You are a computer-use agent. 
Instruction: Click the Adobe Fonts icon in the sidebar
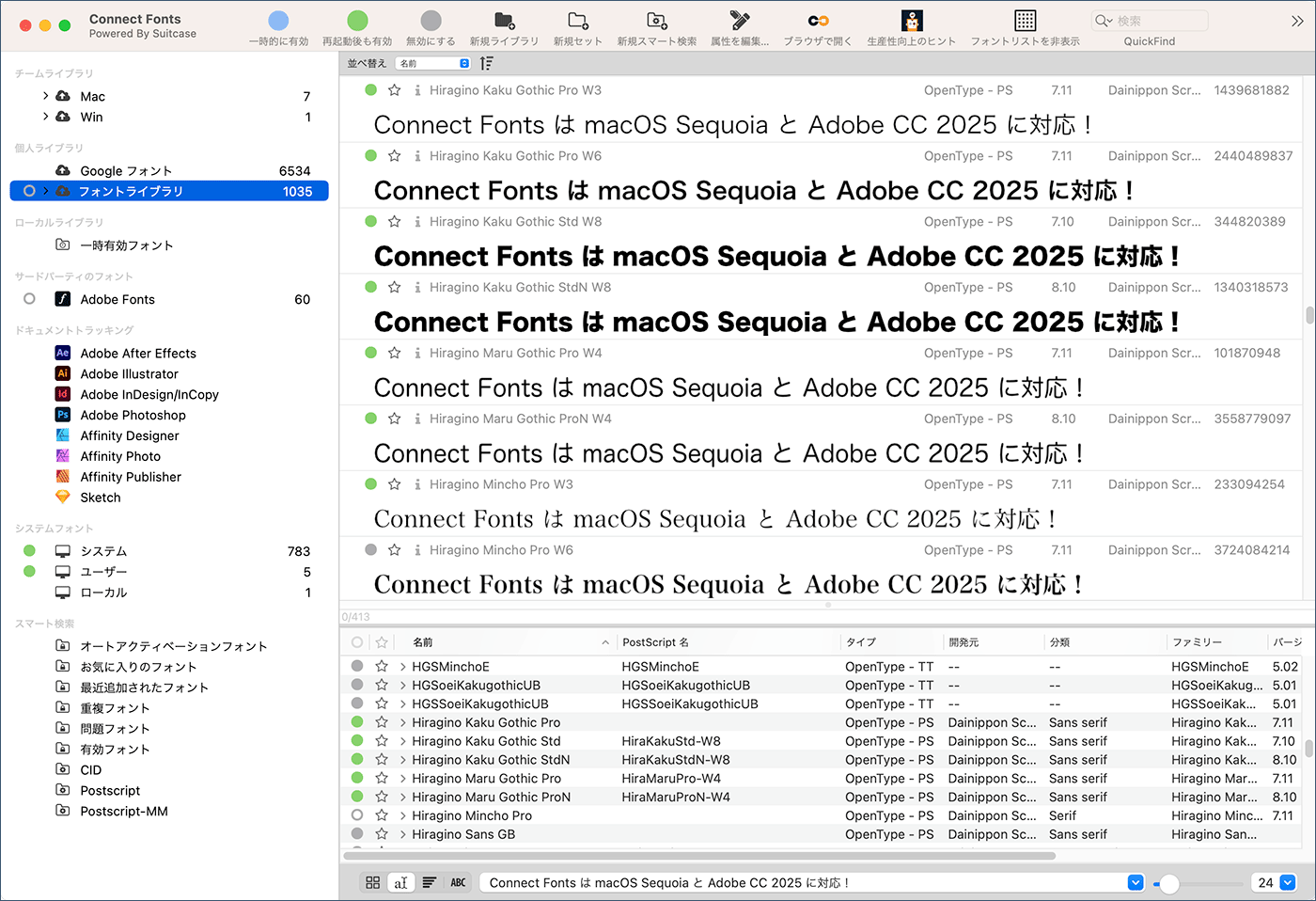coord(63,299)
